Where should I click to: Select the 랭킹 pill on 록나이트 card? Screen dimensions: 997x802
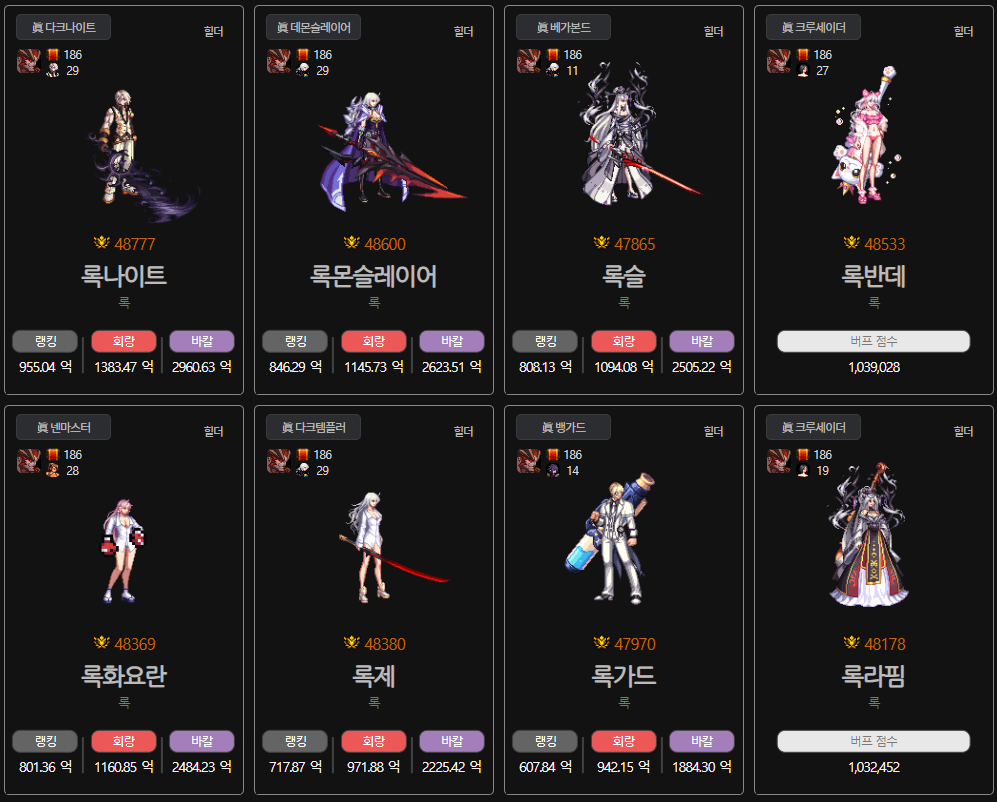pyautogui.click(x=45, y=342)
